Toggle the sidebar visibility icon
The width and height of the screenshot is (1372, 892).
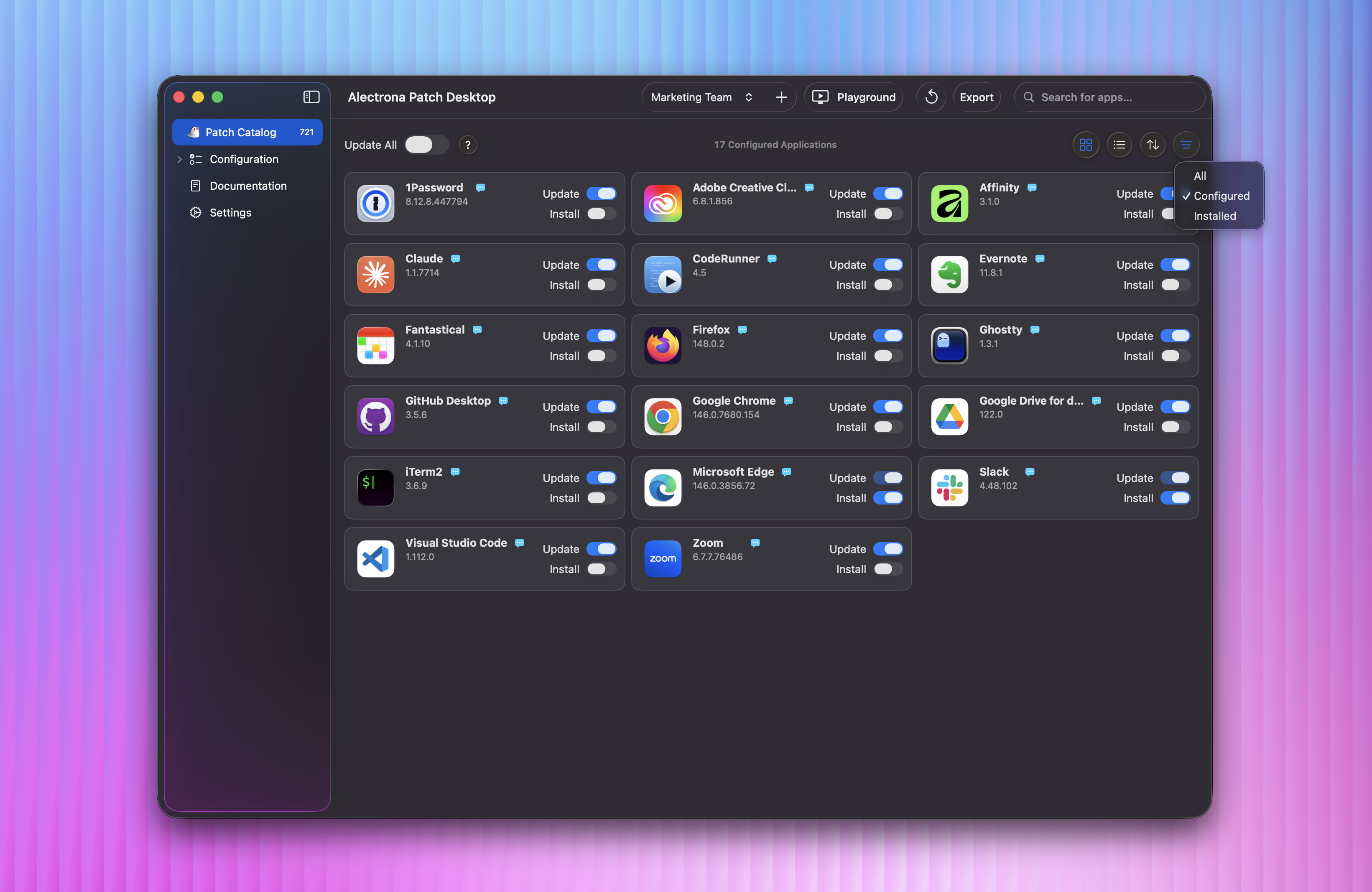(x=311, y=97)
